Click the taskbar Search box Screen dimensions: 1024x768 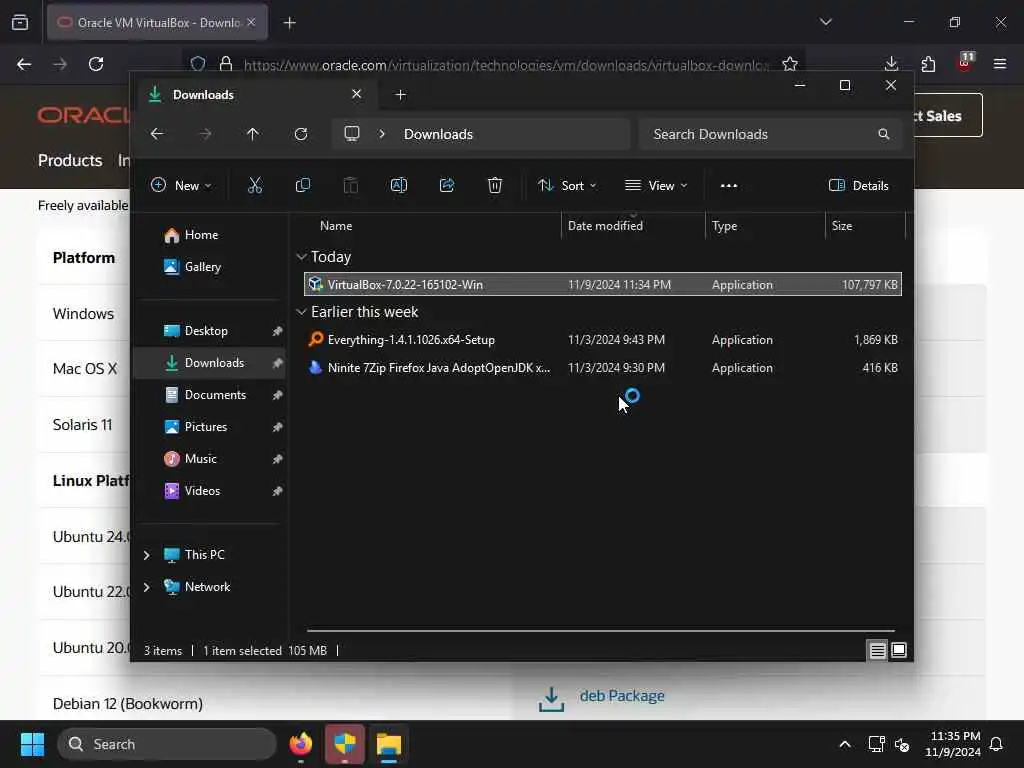(x=167, y=744)
